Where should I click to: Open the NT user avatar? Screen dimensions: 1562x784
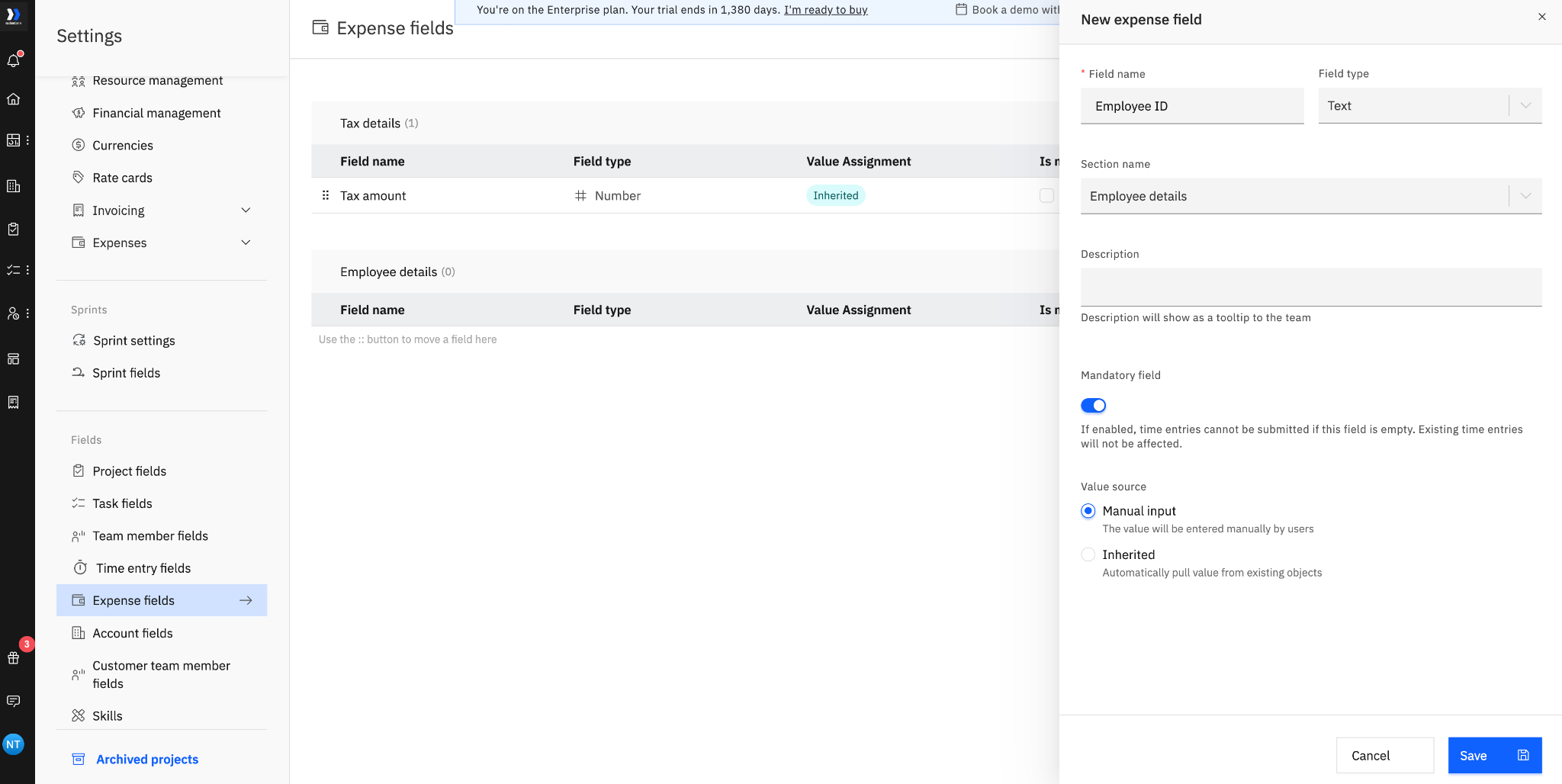(x=14, y=744)
